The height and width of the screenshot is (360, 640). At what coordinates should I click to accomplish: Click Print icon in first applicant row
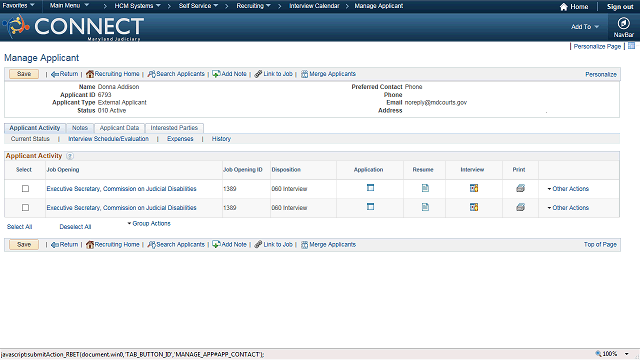click(520, 188)
